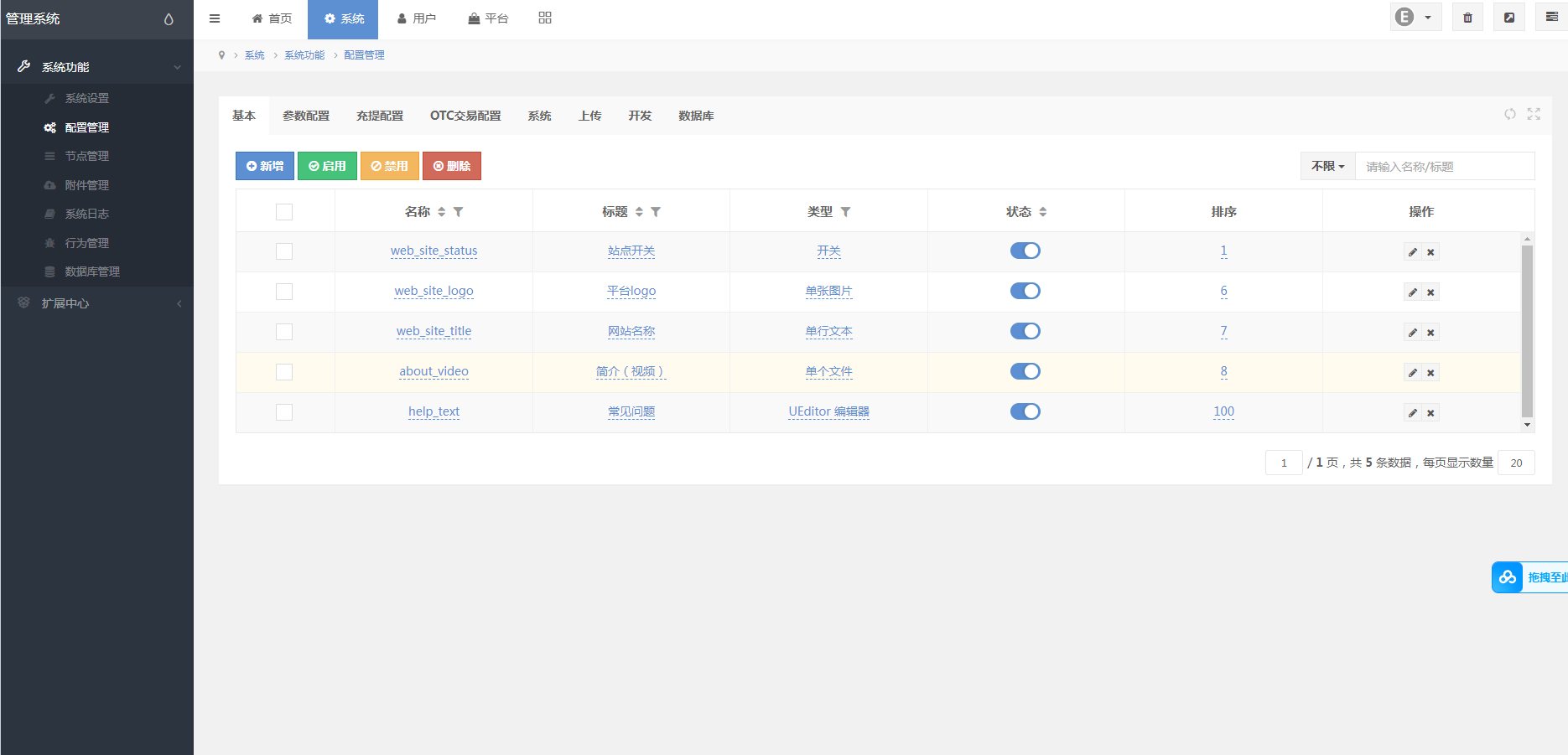The image size is (1568, 755).
Task: Open the grid apps icon in top navigation
Action: click(545, 18)
